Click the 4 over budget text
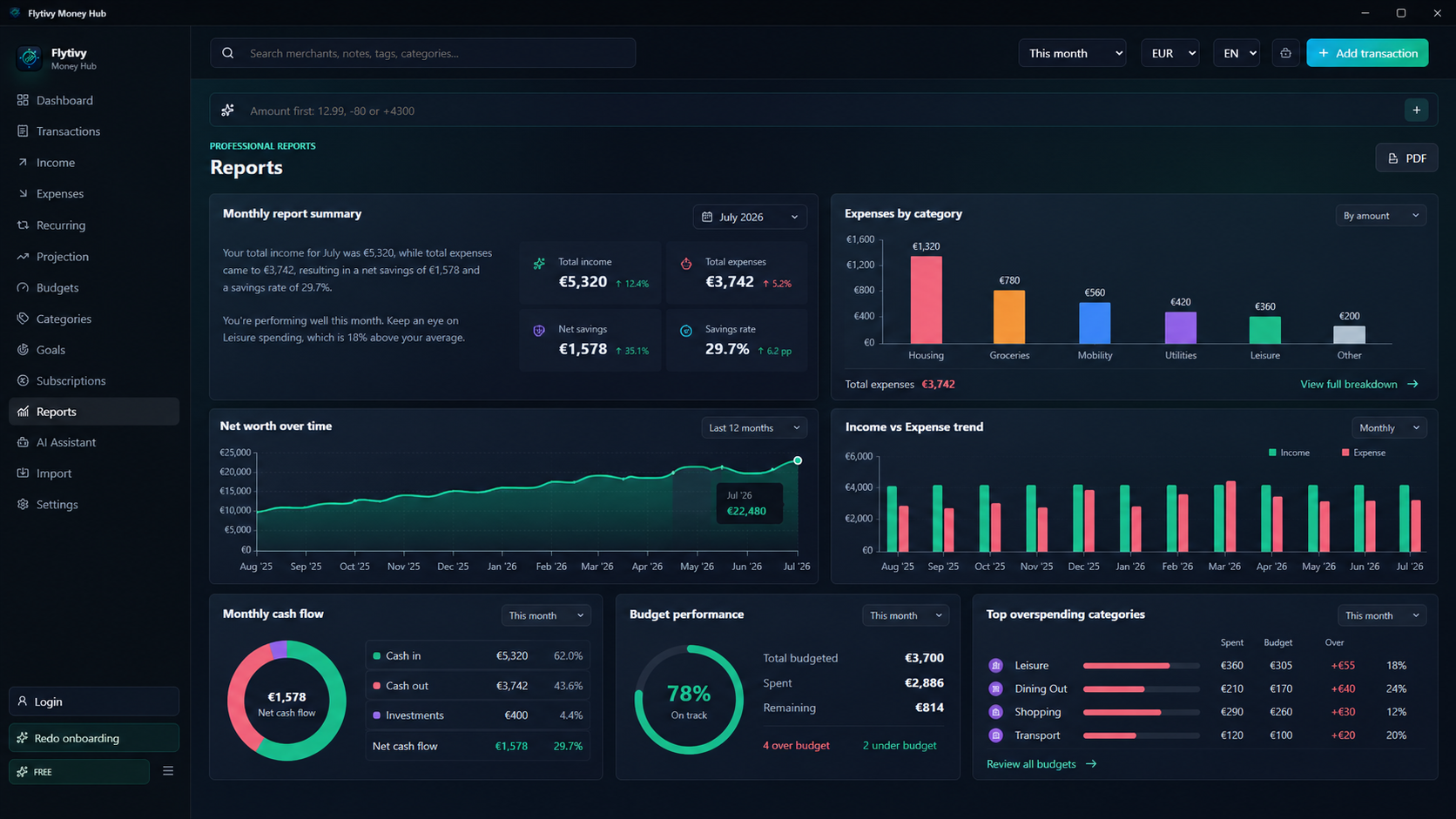 [x=796, y=746]
